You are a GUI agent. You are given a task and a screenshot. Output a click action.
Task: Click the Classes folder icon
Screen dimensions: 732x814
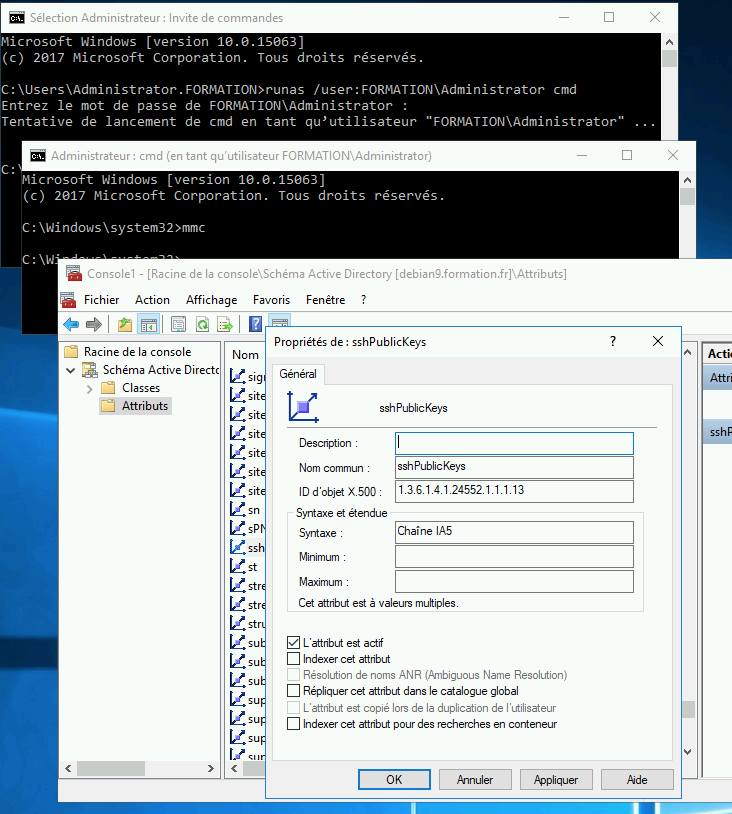108,388
